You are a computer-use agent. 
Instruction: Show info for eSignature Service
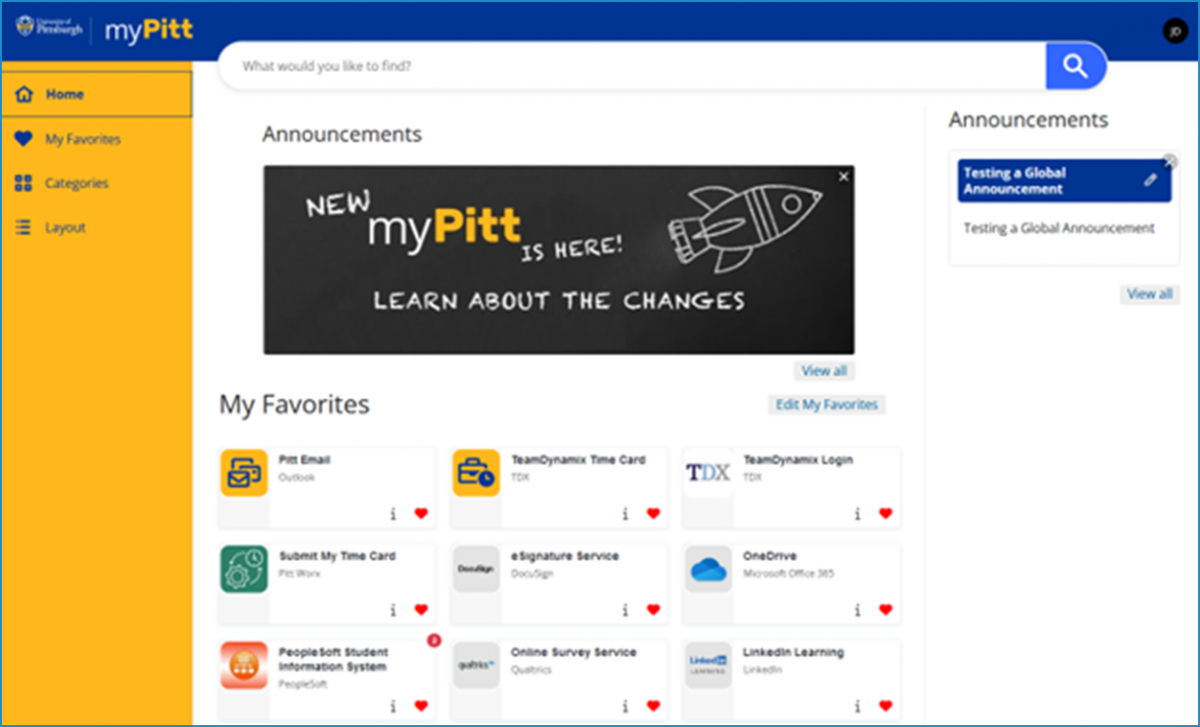point(625,610)
